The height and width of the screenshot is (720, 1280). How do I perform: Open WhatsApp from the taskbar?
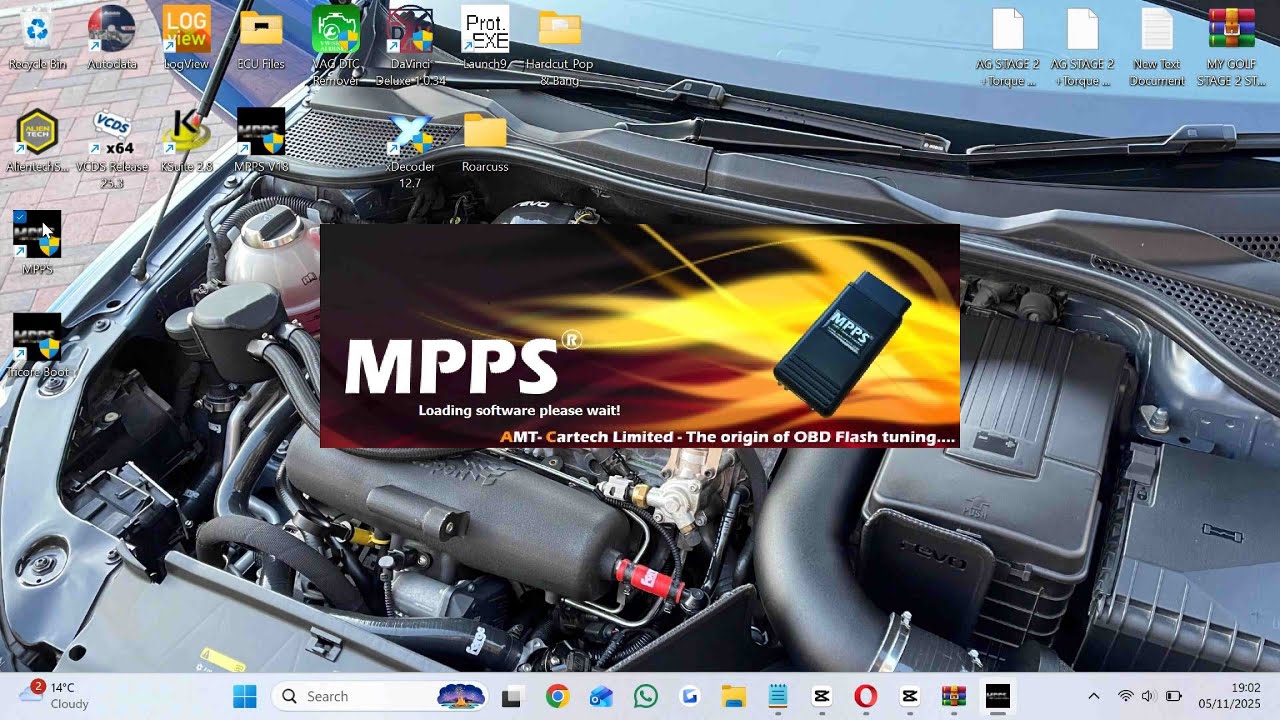(x=645, y=697)
